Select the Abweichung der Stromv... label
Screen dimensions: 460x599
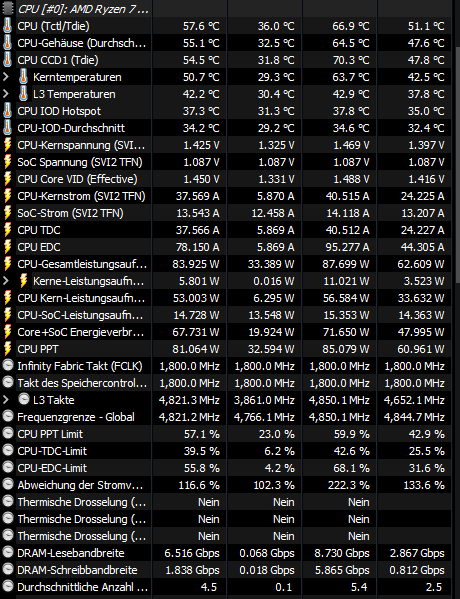(x=80, y=485)
